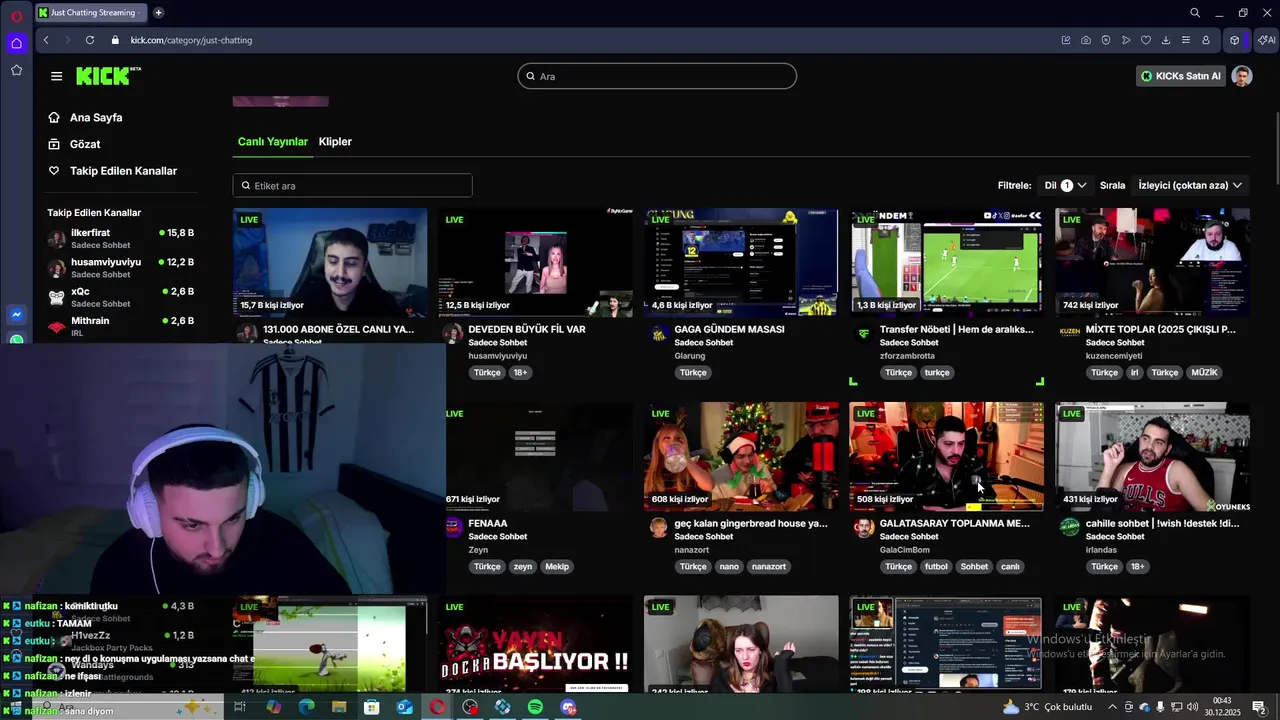Open Microsoft Edge from the taskbar
This screenshot has height=720, width=1280.
tap(306, 707)
